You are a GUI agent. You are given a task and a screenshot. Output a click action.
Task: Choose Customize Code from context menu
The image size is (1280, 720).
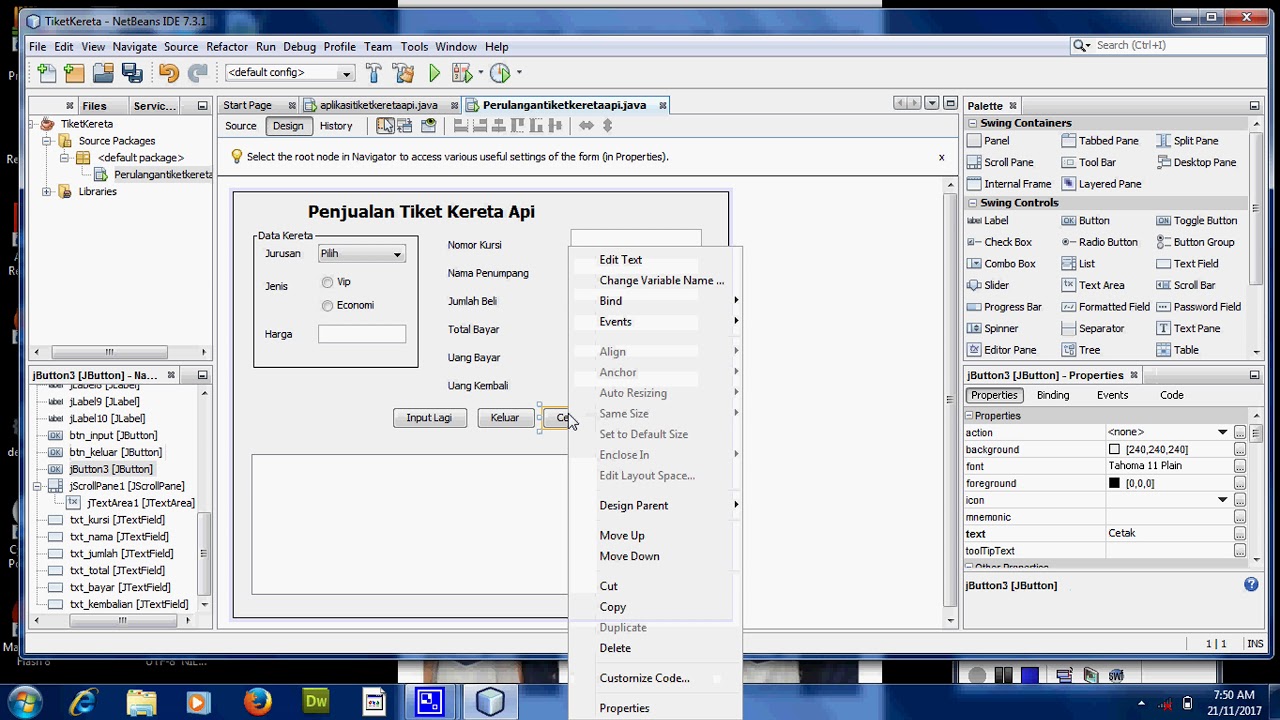point(655,678)
